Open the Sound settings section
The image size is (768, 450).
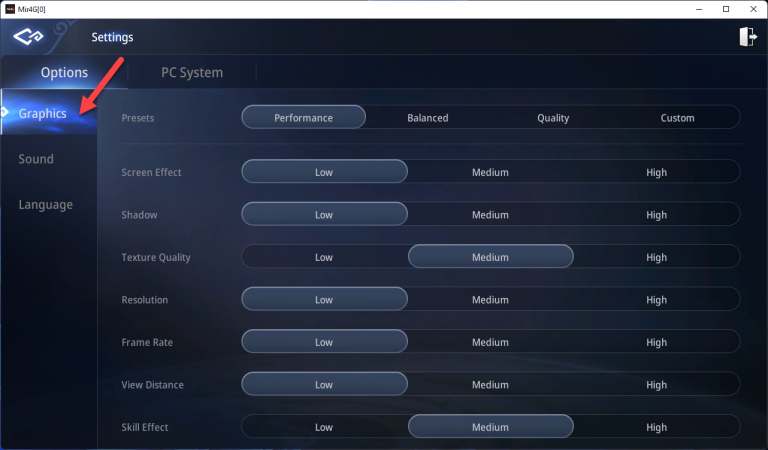(x=36, y=159)
